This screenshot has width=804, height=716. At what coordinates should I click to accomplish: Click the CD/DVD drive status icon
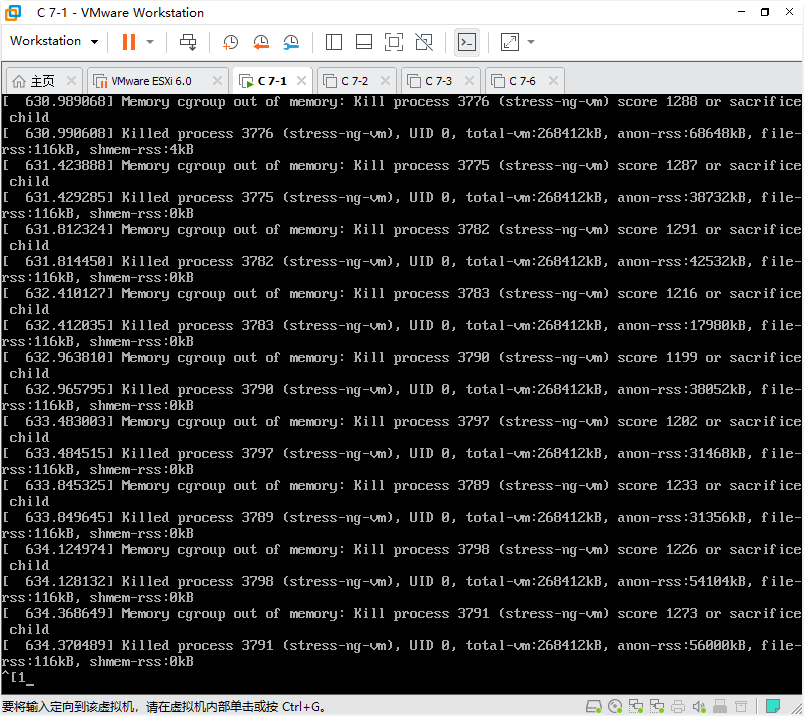[616, 706]
